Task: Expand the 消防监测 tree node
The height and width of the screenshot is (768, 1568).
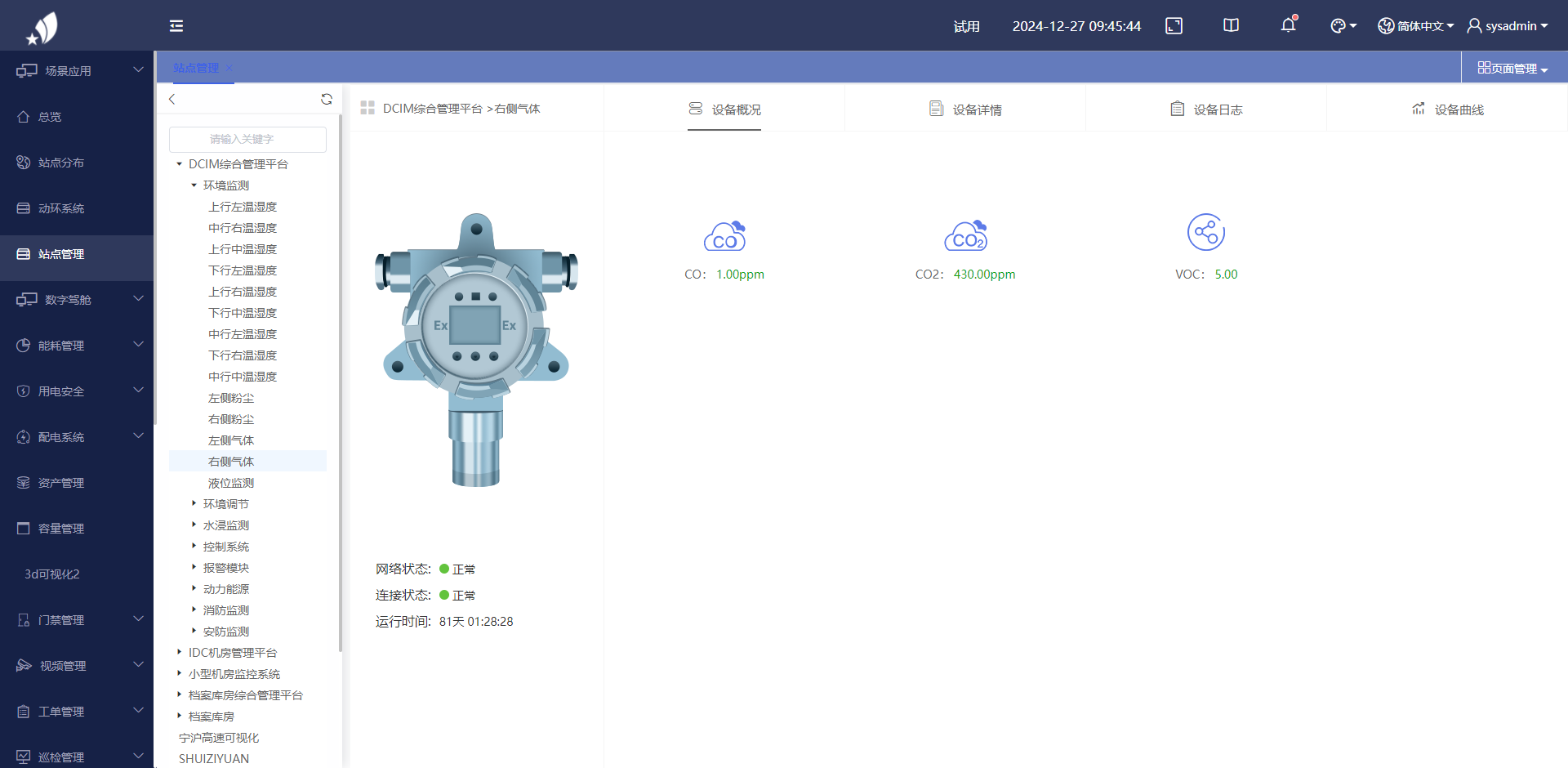Action: [194, 610]
